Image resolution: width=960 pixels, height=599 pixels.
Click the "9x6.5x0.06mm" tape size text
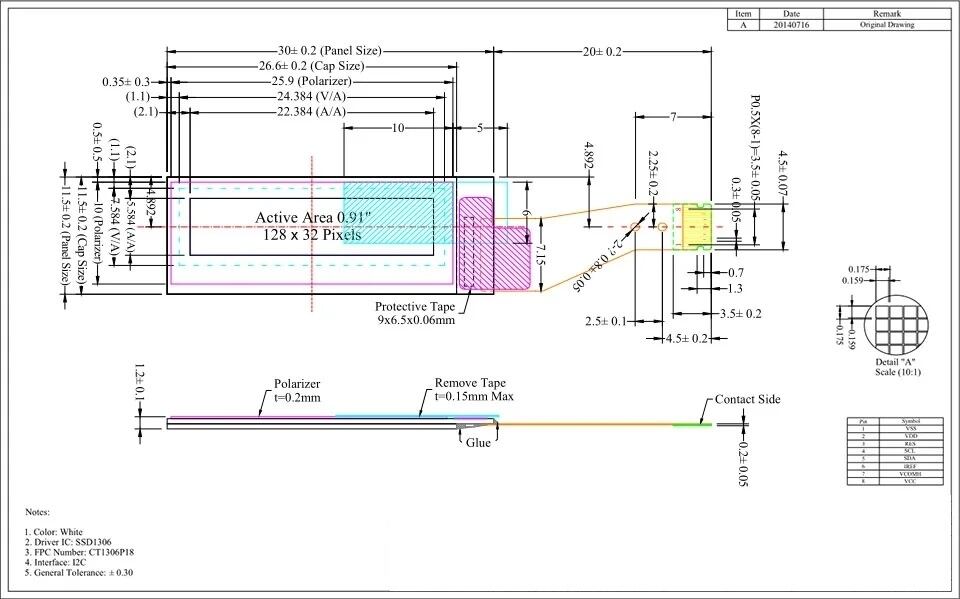tap(416, 320)
